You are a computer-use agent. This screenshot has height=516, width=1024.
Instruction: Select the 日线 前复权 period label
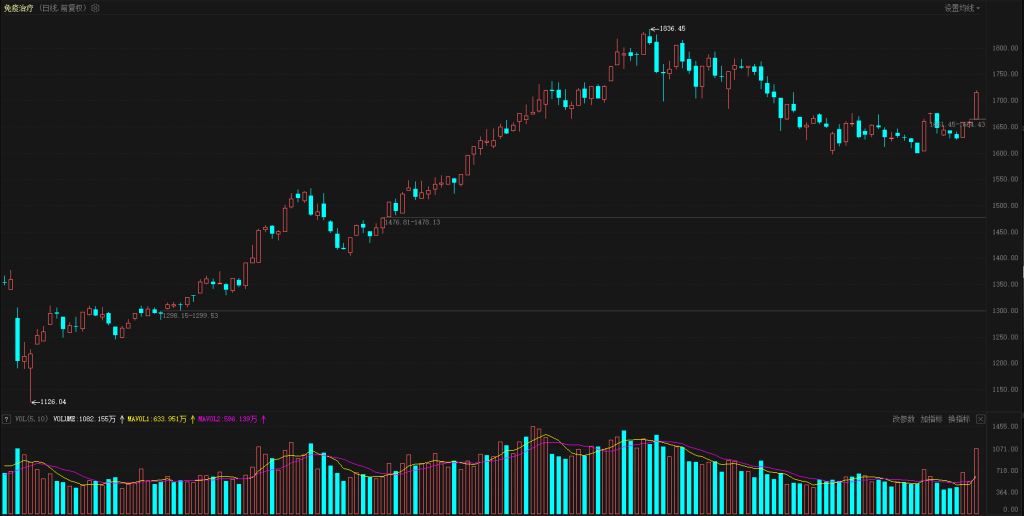click(x=62, y=7)
